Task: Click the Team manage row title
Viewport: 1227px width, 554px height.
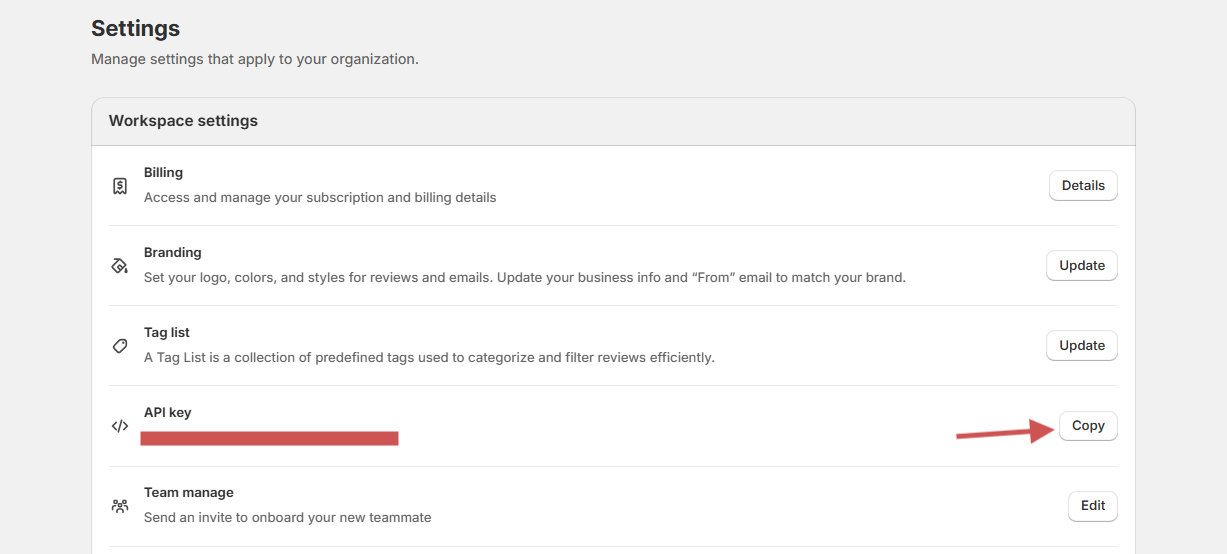Action: pos(188,493)
